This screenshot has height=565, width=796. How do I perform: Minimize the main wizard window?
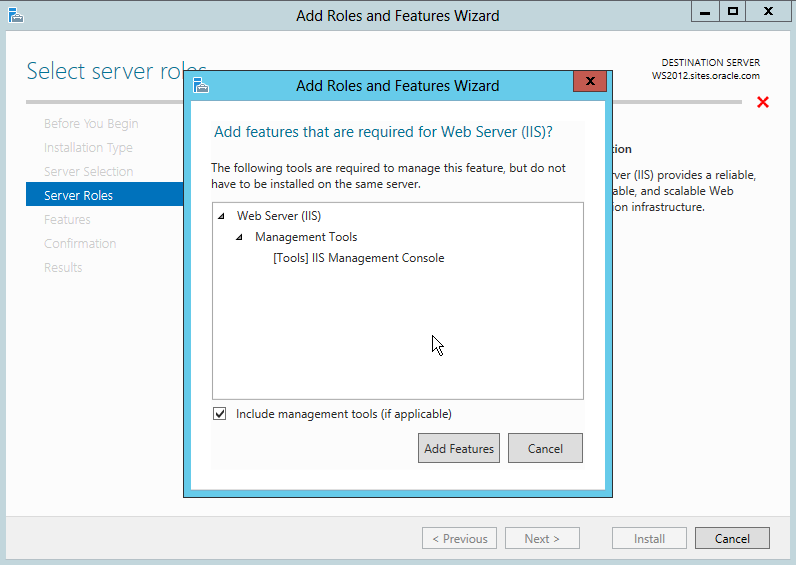pyautogui.click(x=705, y=12)
